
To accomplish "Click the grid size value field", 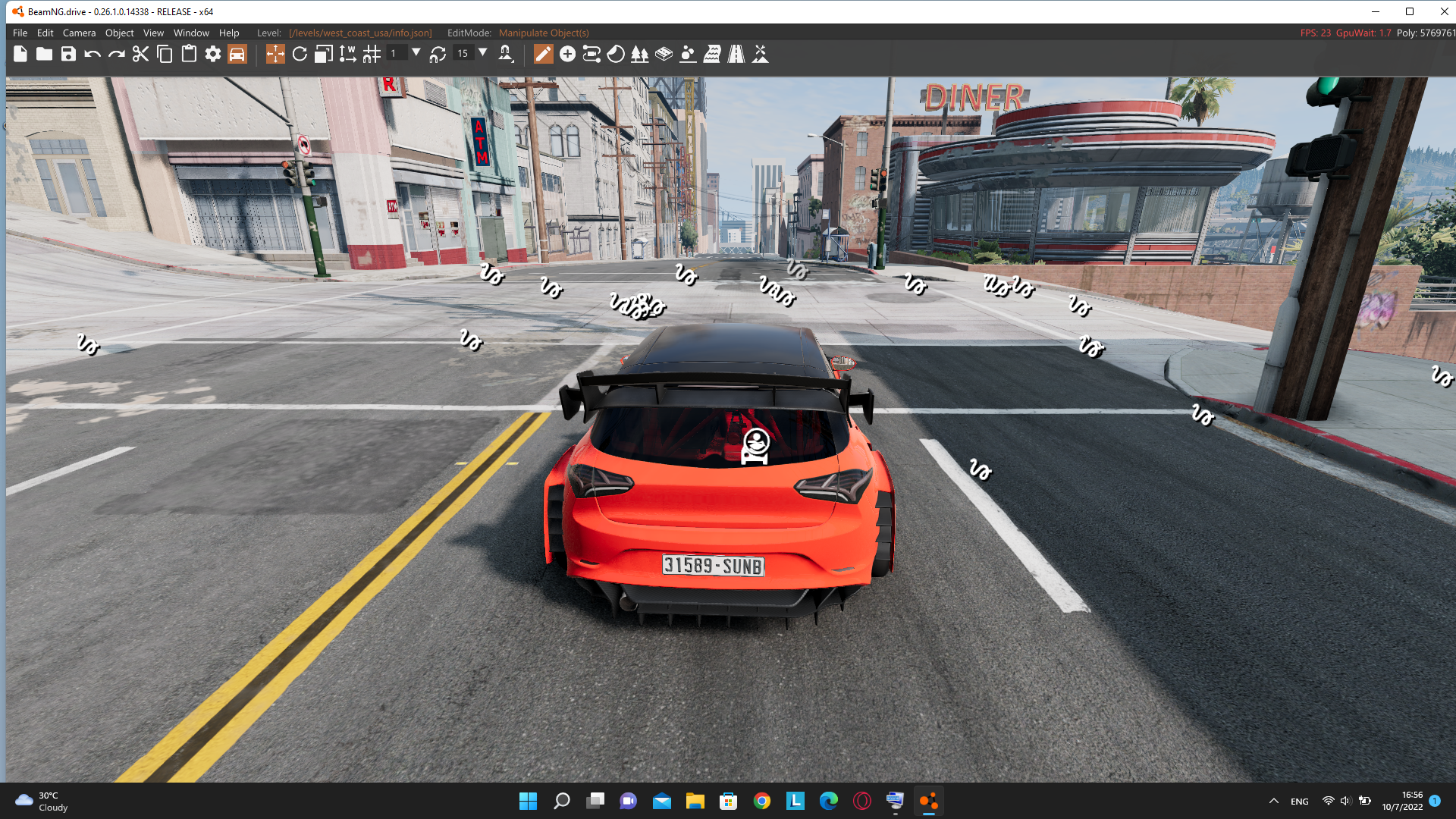I will pos(395,53).
